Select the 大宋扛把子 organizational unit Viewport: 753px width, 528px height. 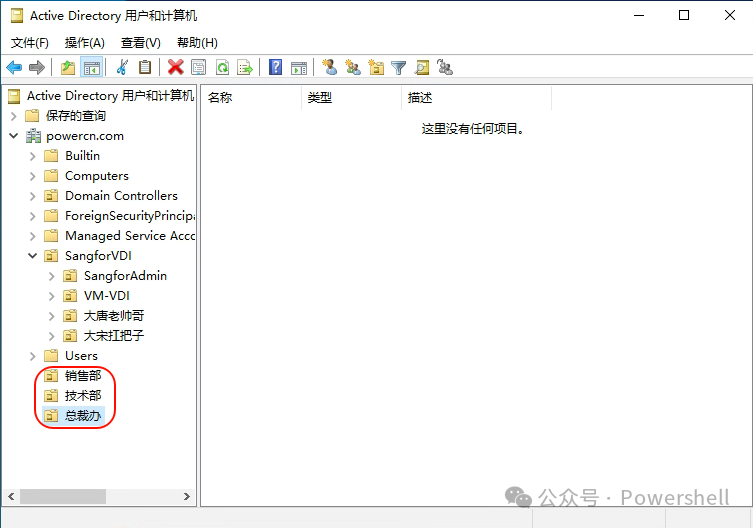click(114, 336)
